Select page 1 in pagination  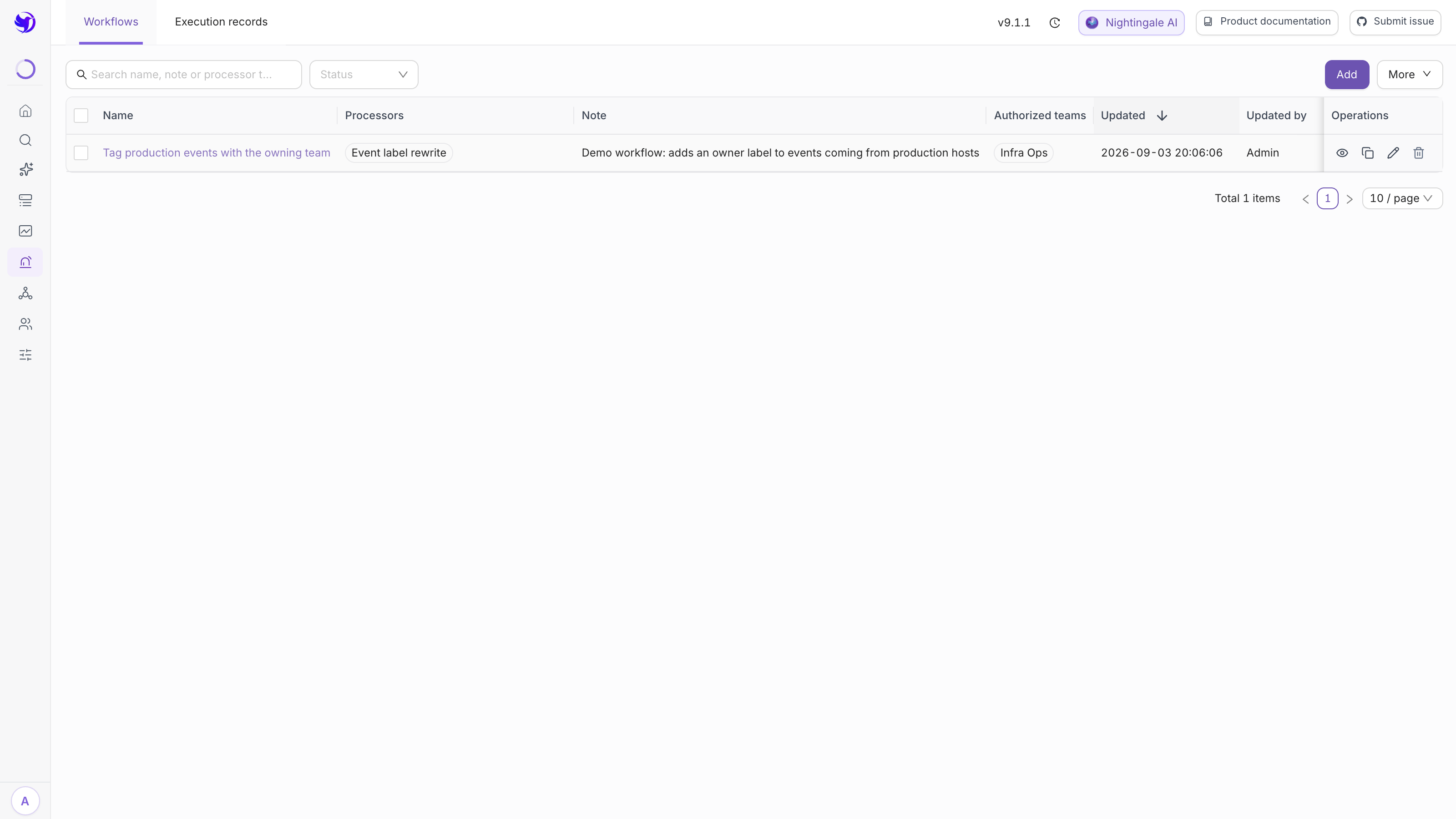point(1328,198)
